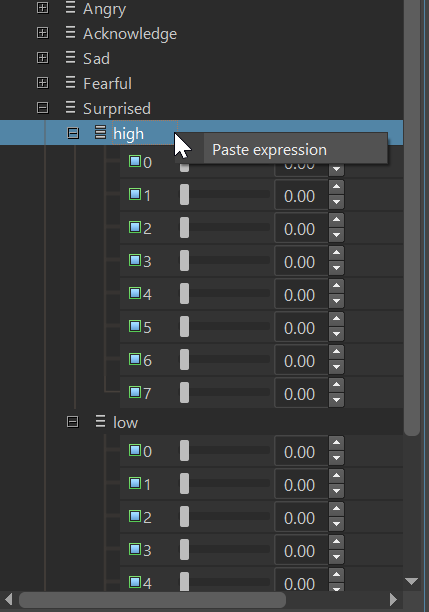The image size is (429, 612).
Task: Collapse the Surprised group
Action: (x=43, y=107)
